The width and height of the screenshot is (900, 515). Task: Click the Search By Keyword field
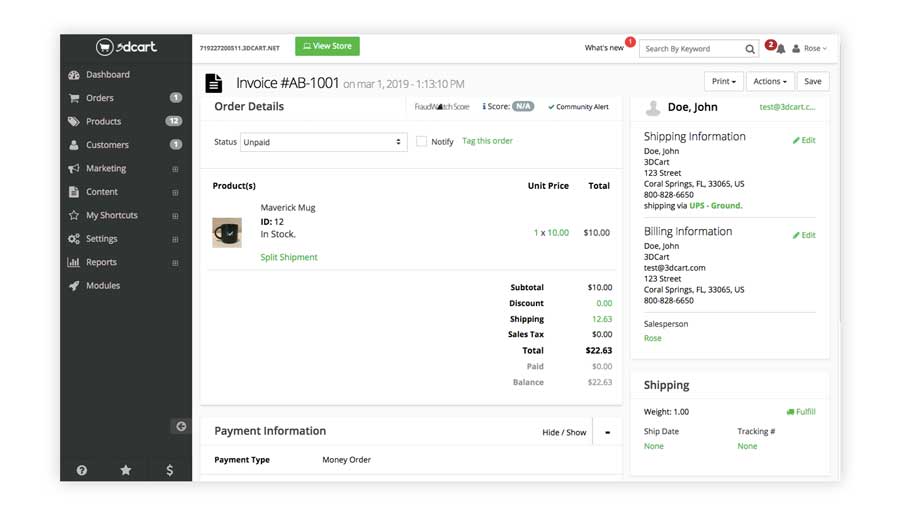pyautogui.click(x=692, y=49)
